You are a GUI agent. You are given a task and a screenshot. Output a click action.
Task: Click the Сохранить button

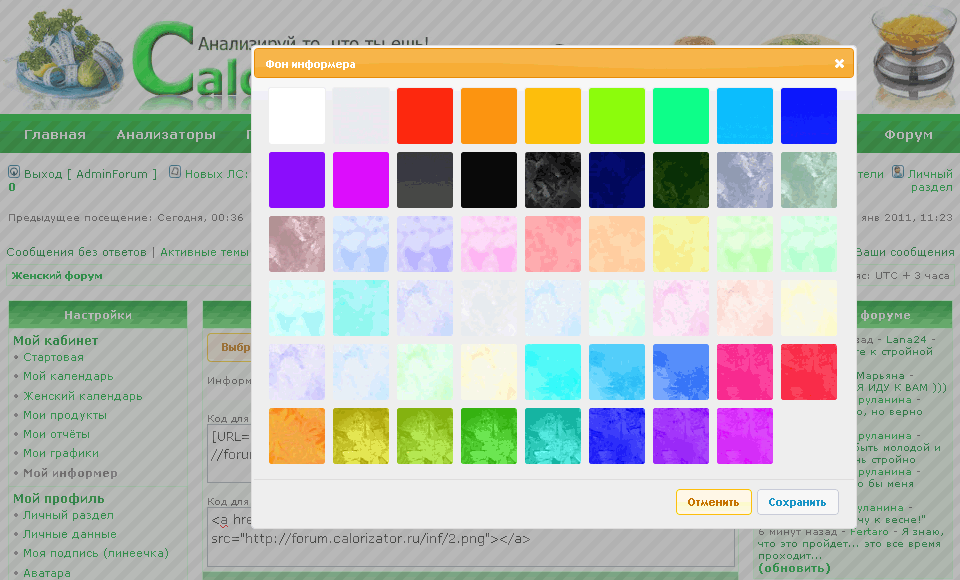pos(797,502)
